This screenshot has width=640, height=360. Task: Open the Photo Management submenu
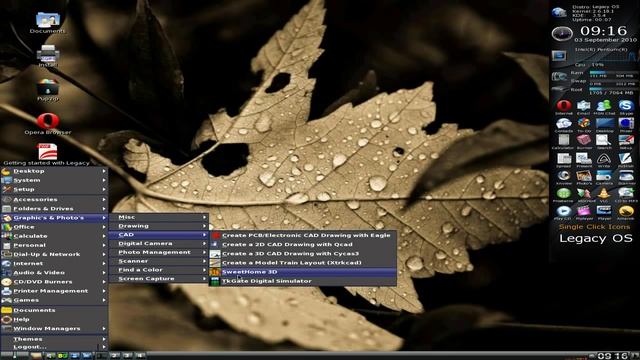tap(159, 252)
